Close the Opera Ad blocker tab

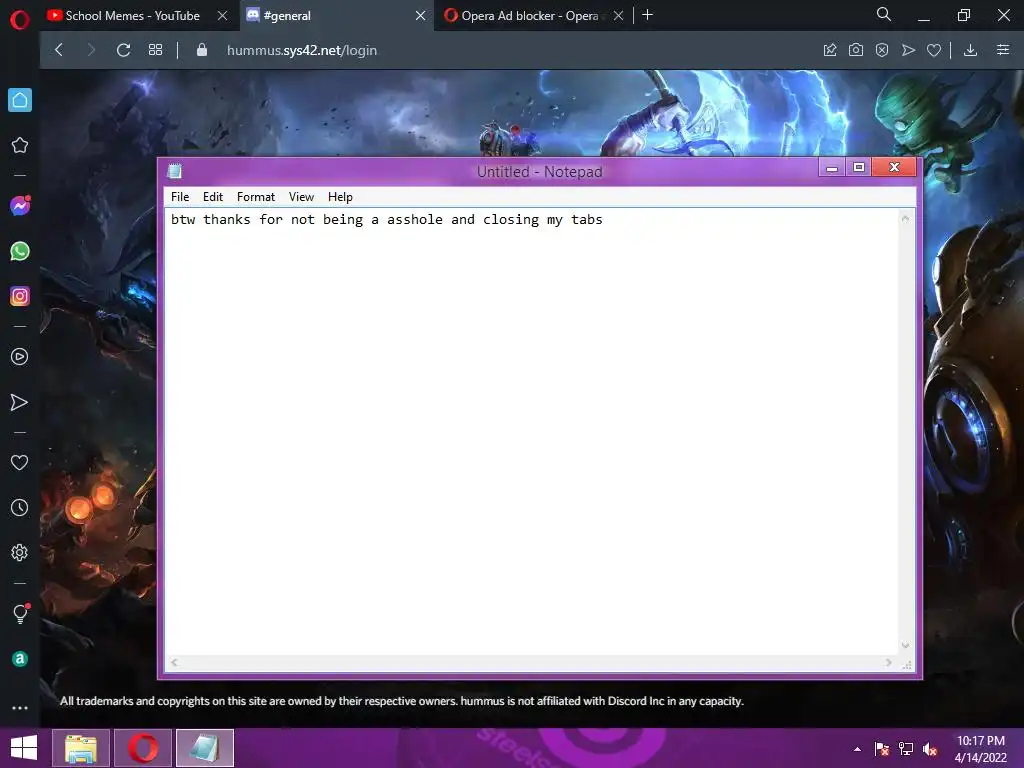click(x=618, y=16)
